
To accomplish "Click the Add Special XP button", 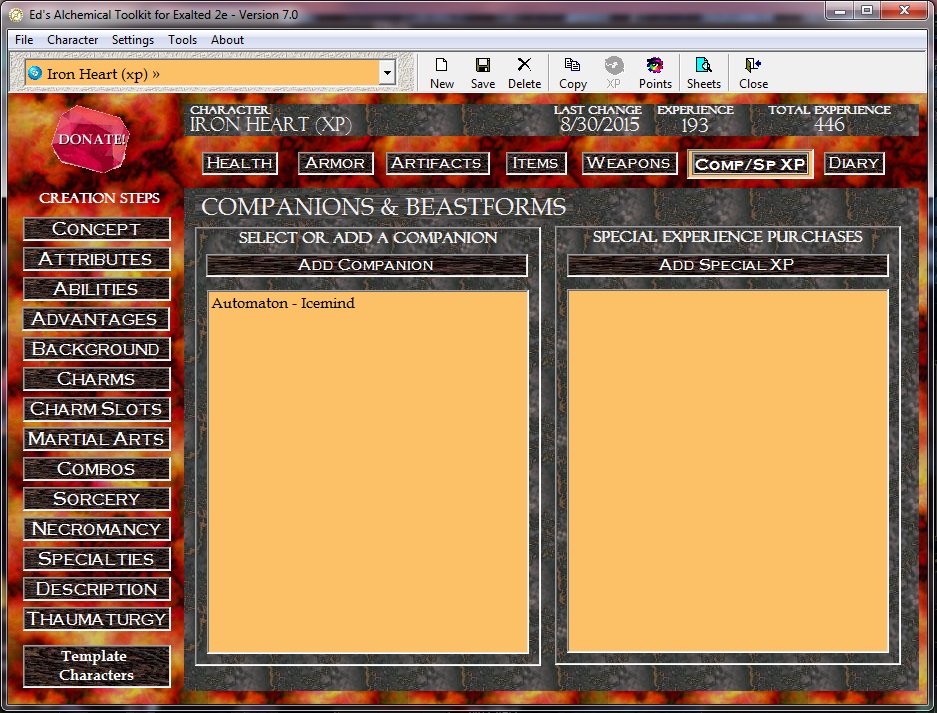I will (727, 265).
